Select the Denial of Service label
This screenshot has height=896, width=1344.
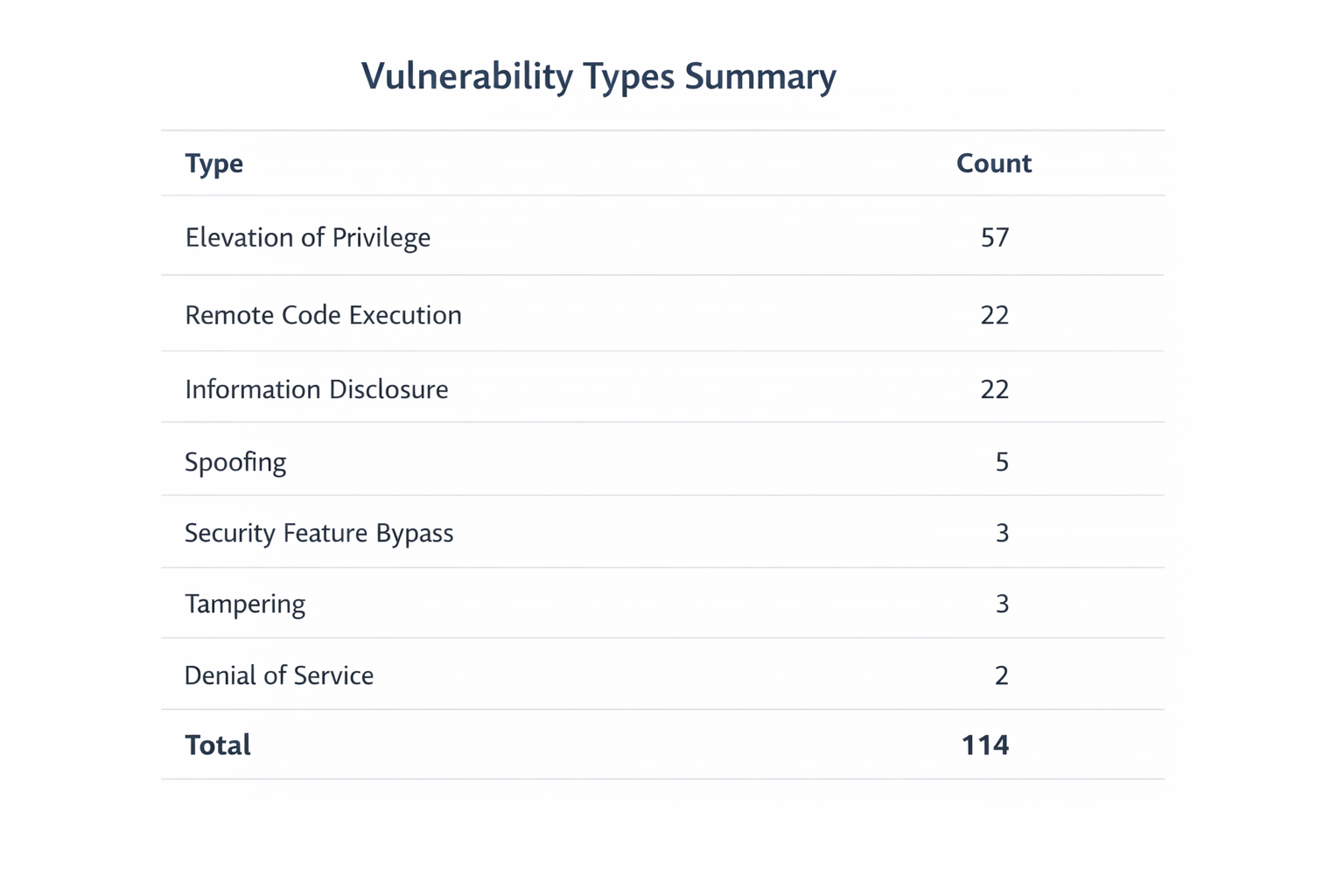[x=279, y=675]
